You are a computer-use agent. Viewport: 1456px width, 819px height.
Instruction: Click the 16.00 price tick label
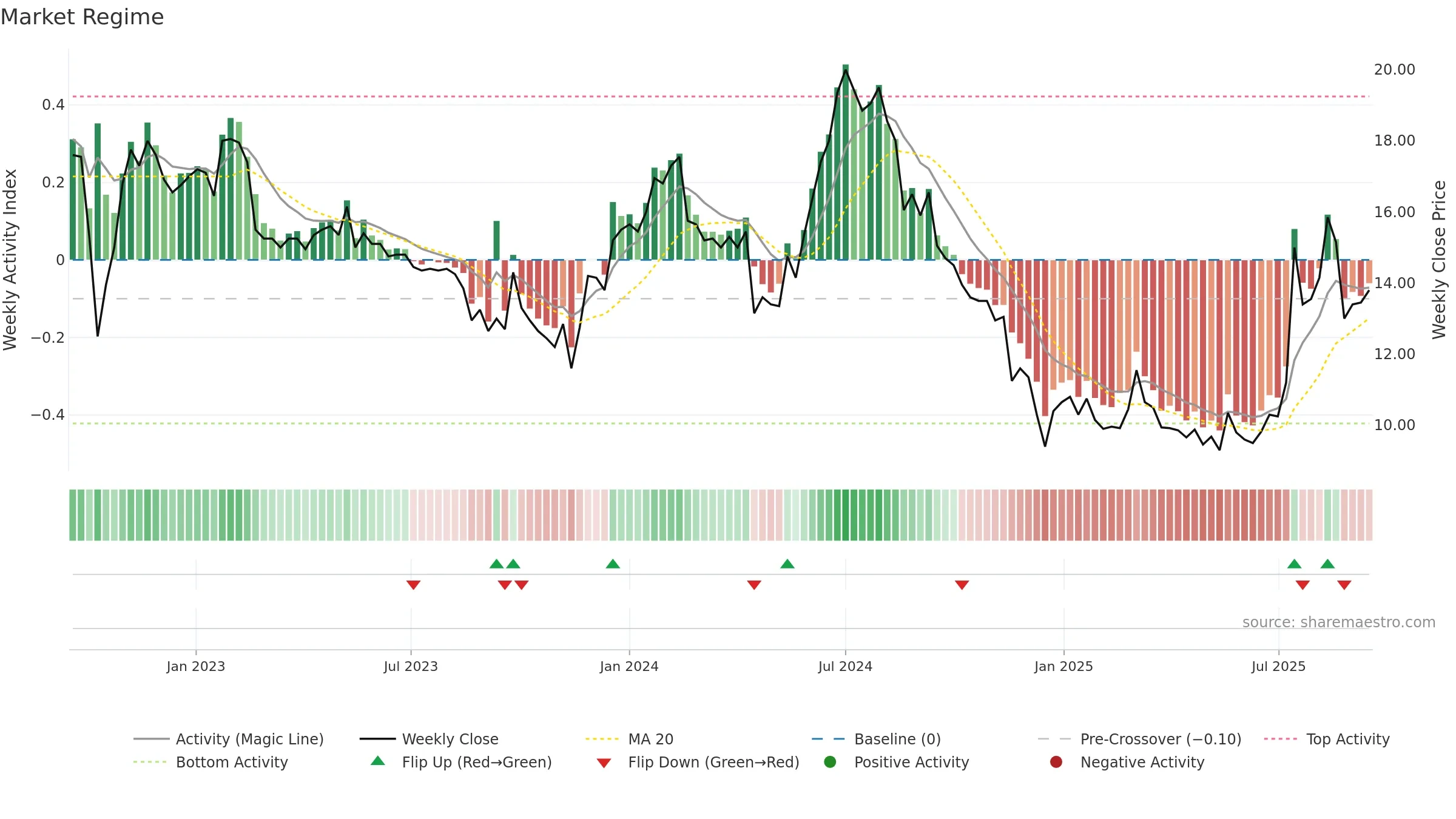(x=1394, y=212)
